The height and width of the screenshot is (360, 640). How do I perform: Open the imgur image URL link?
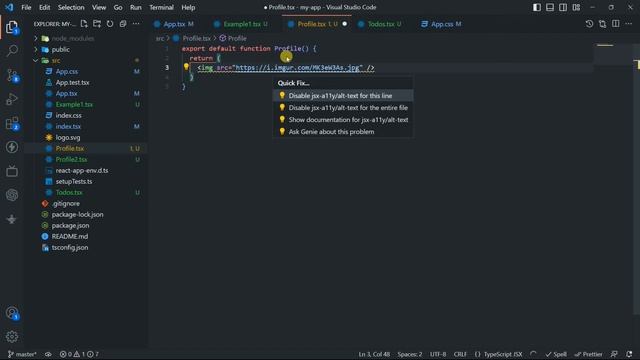pyautogui.click(x=297, y=68)
